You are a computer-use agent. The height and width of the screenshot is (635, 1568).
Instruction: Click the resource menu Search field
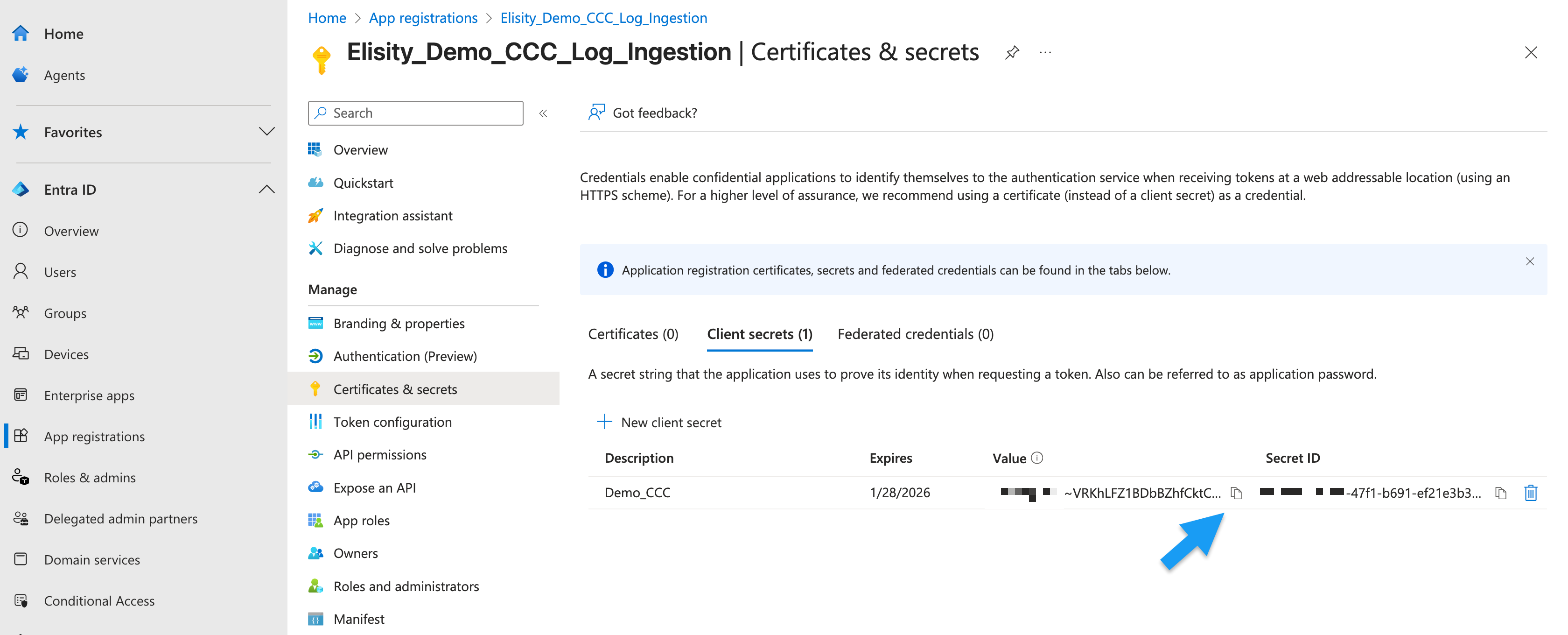416,113
